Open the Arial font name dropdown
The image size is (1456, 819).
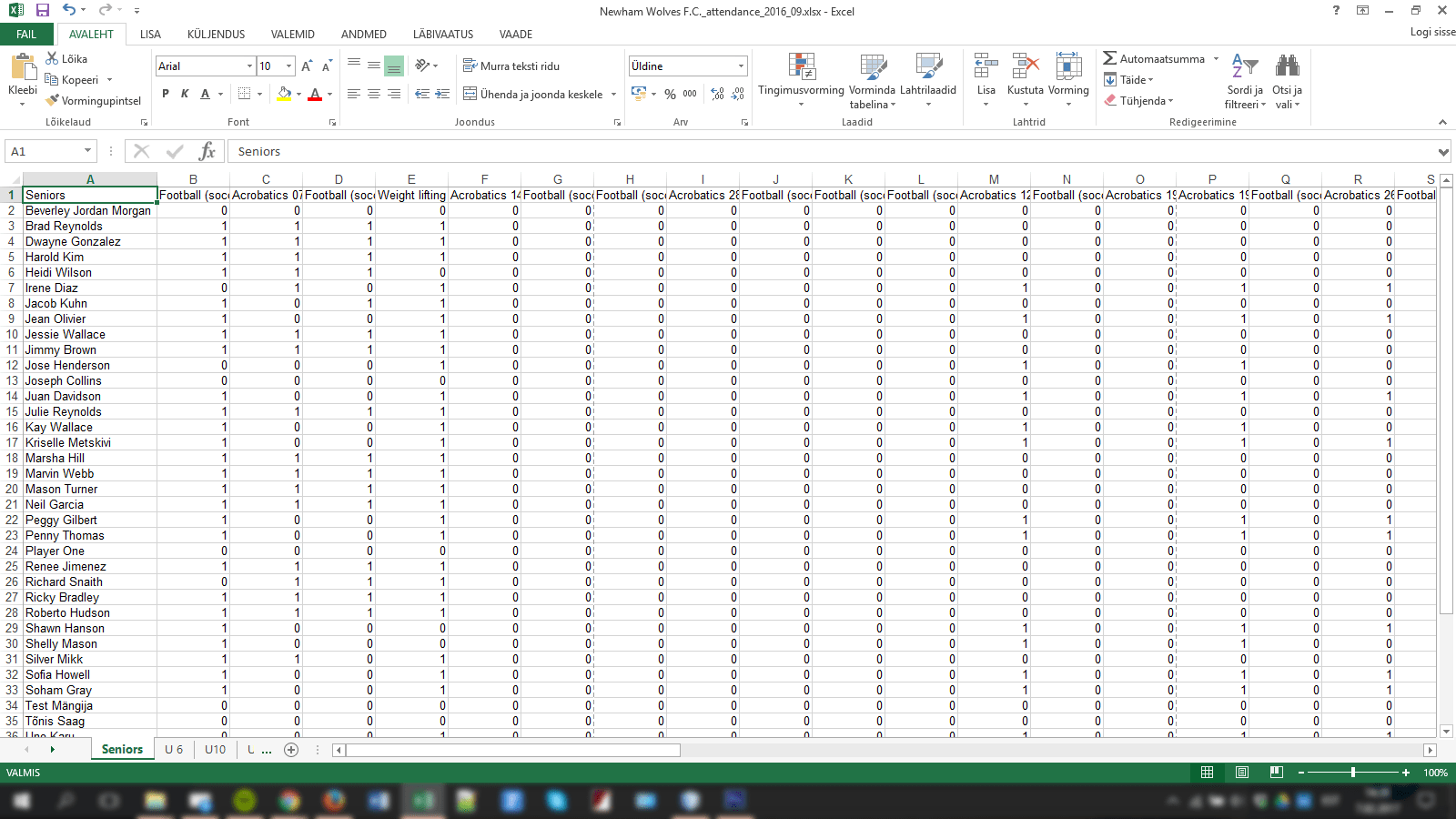tap(249, 66)
